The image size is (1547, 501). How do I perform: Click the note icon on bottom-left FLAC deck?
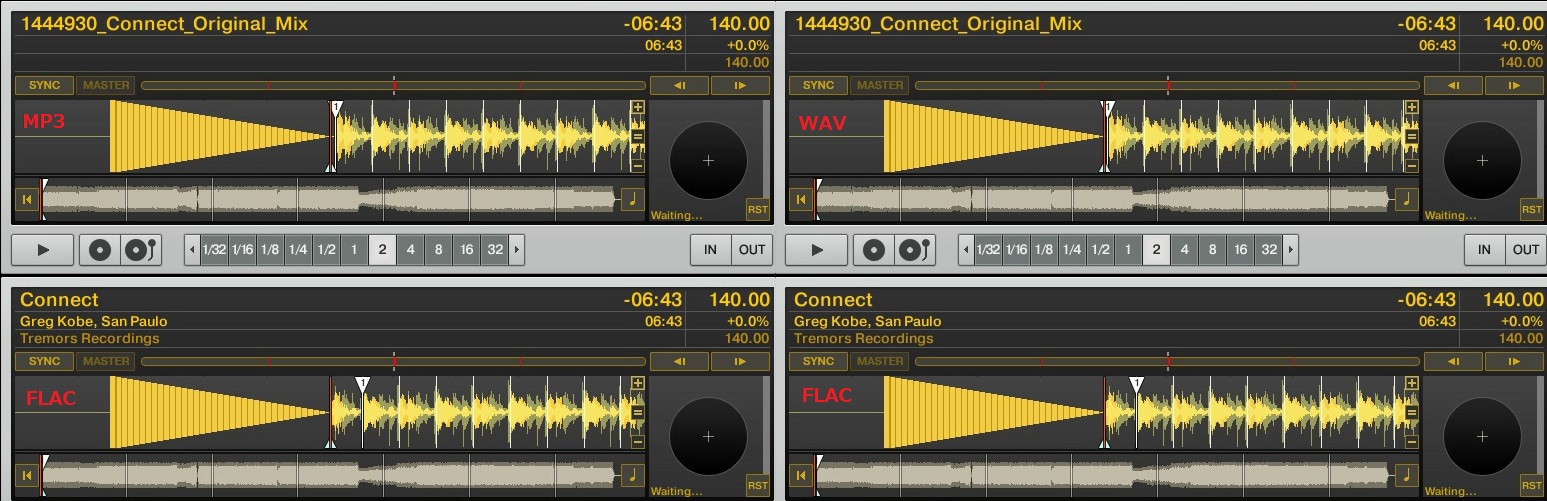point(632,475)
